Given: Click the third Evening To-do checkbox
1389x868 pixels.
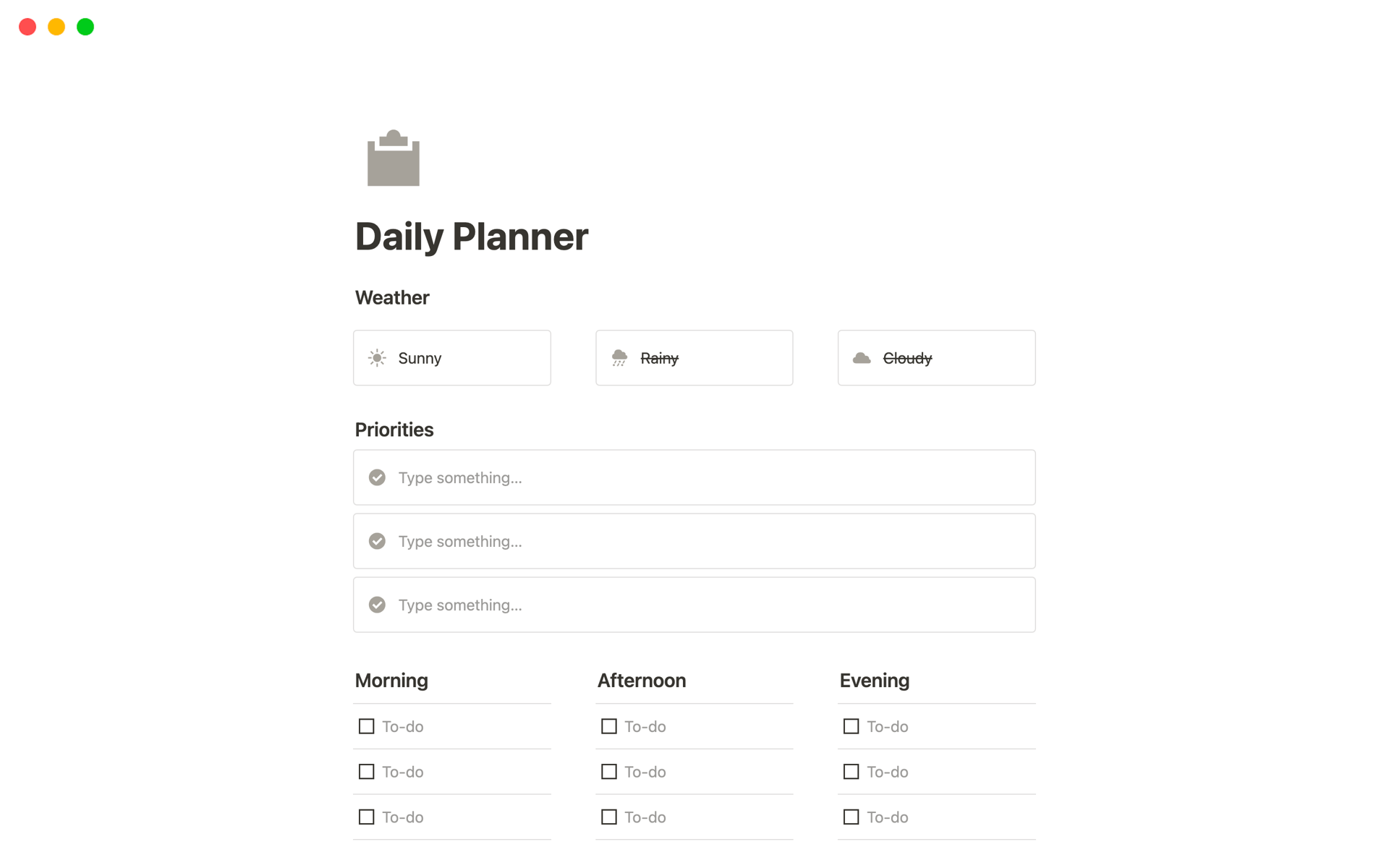Looking at the screenshot, I should [851, 817].
